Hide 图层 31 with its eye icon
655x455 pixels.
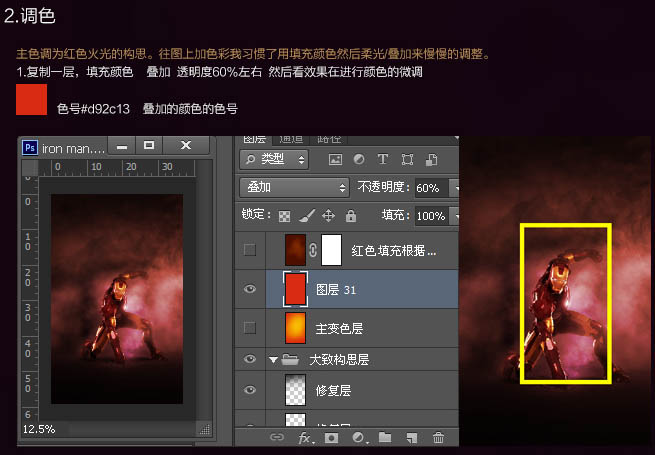[250, 289]
